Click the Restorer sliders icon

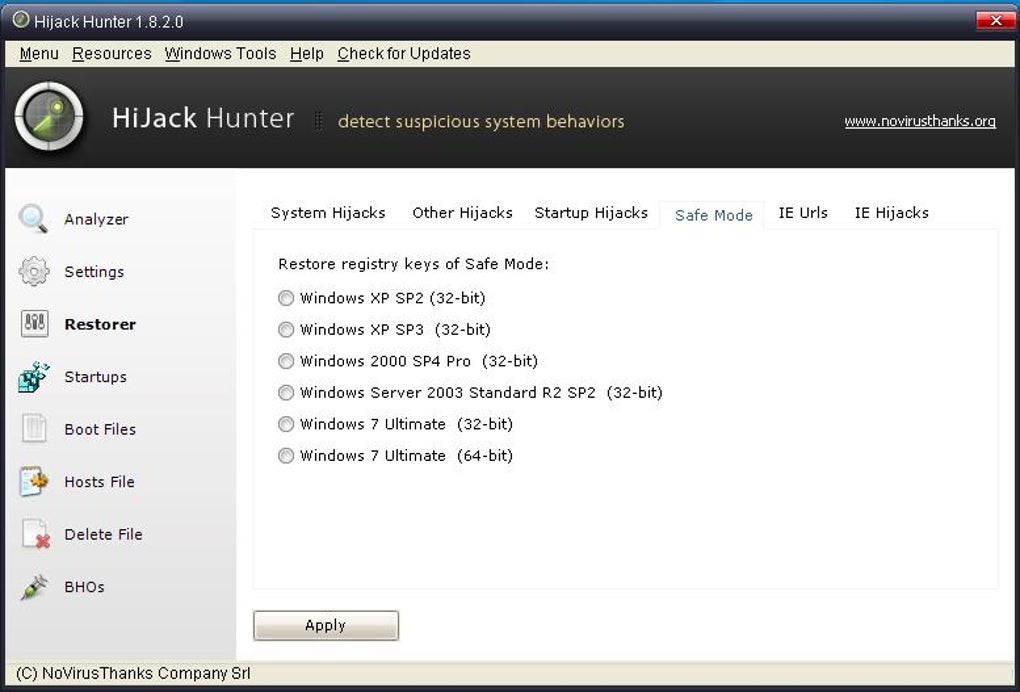coord(34,323)
